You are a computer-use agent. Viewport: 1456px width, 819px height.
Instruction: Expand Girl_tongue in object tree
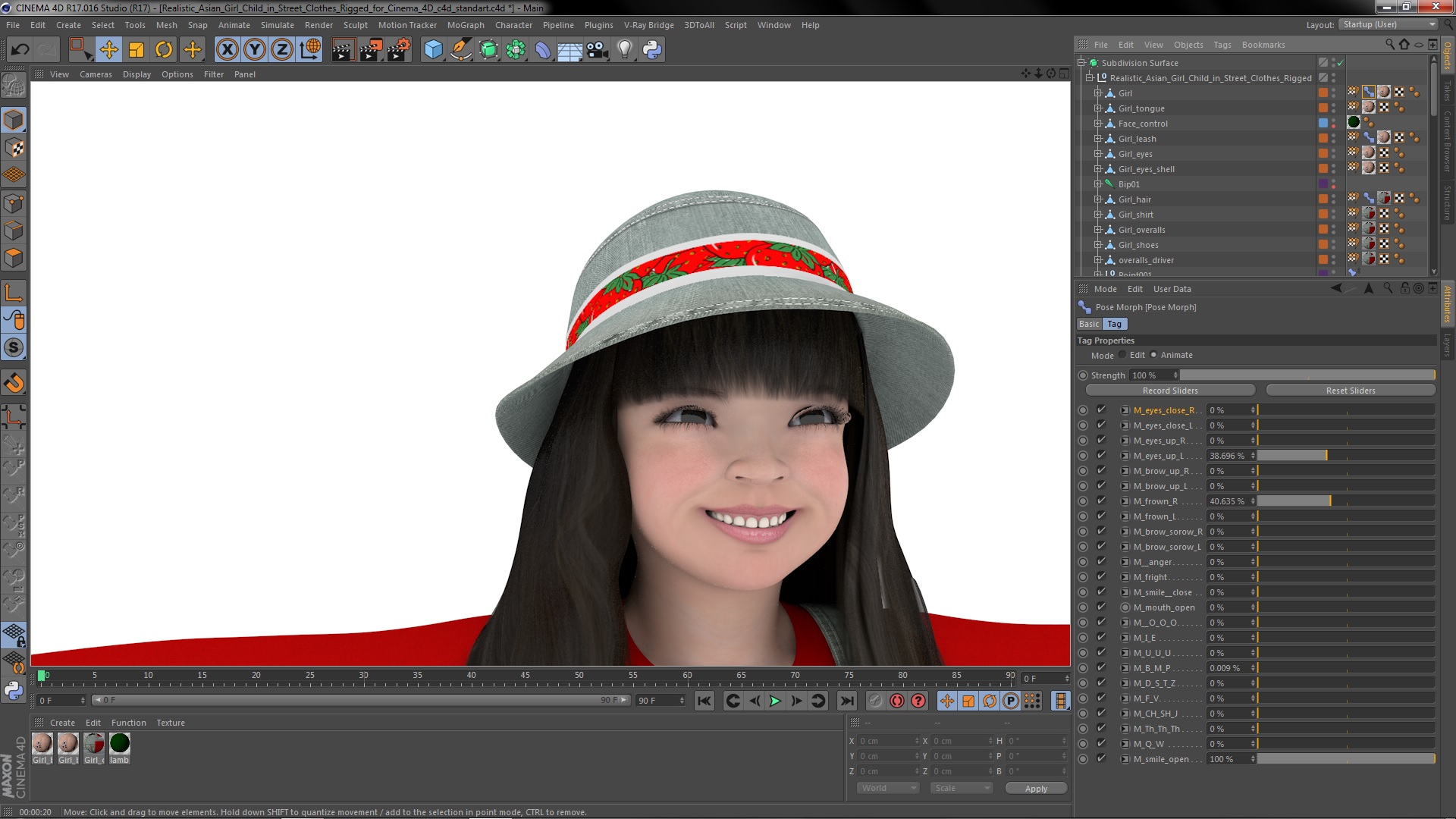coord(1097,108)
